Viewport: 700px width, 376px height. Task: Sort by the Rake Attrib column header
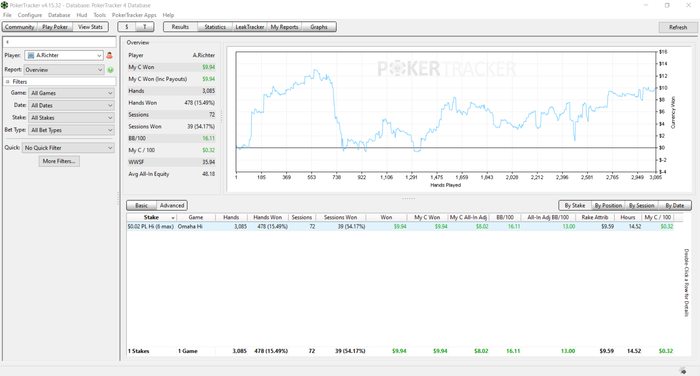[595, 217]
